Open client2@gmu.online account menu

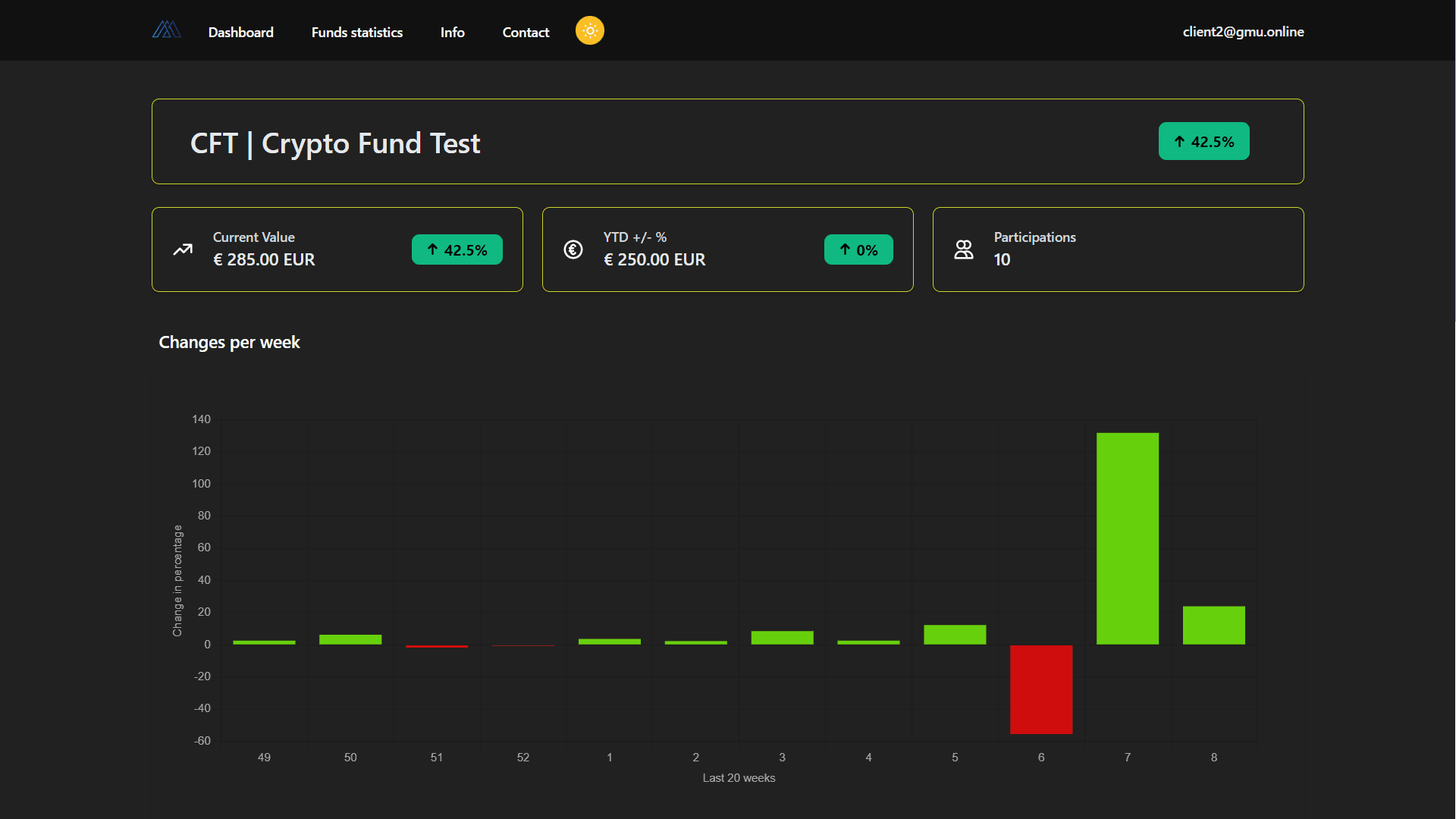point(1243,32)
